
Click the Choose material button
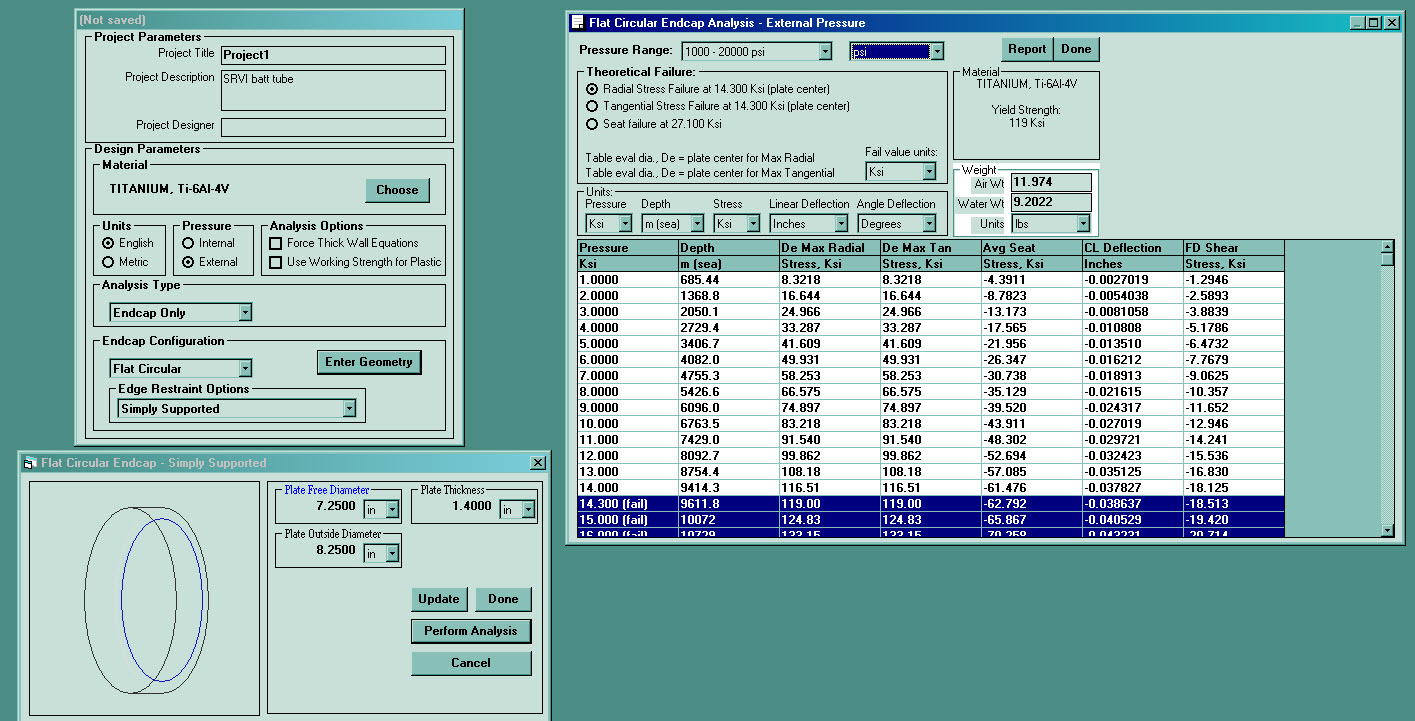click(x=397, y=190)
